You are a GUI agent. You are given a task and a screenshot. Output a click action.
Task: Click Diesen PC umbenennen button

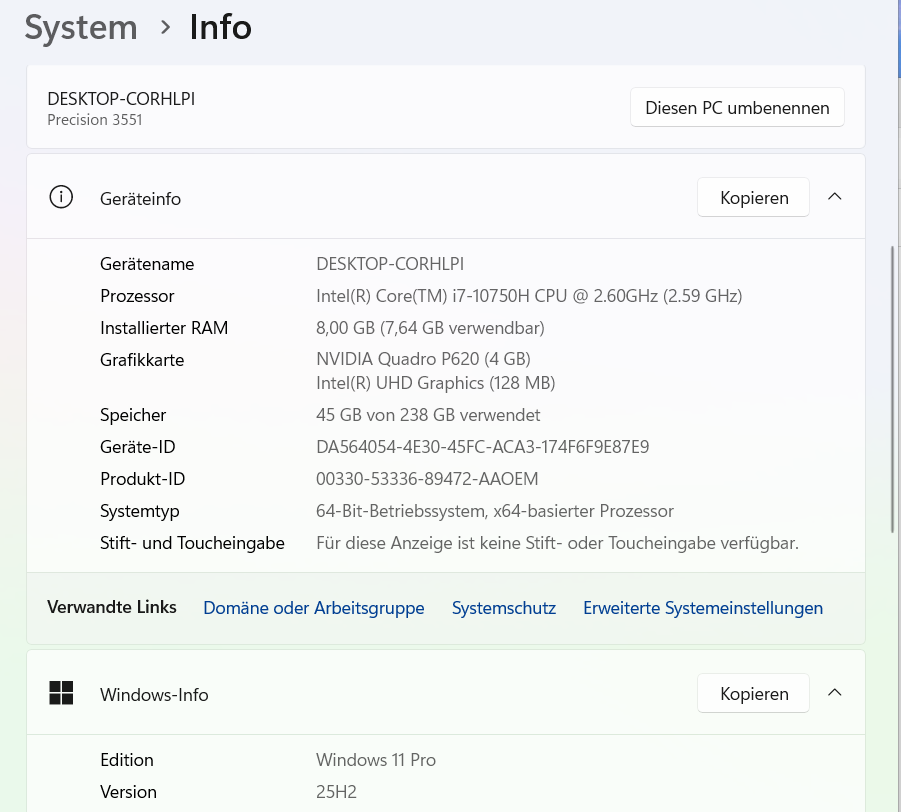[x=737, y=107]
